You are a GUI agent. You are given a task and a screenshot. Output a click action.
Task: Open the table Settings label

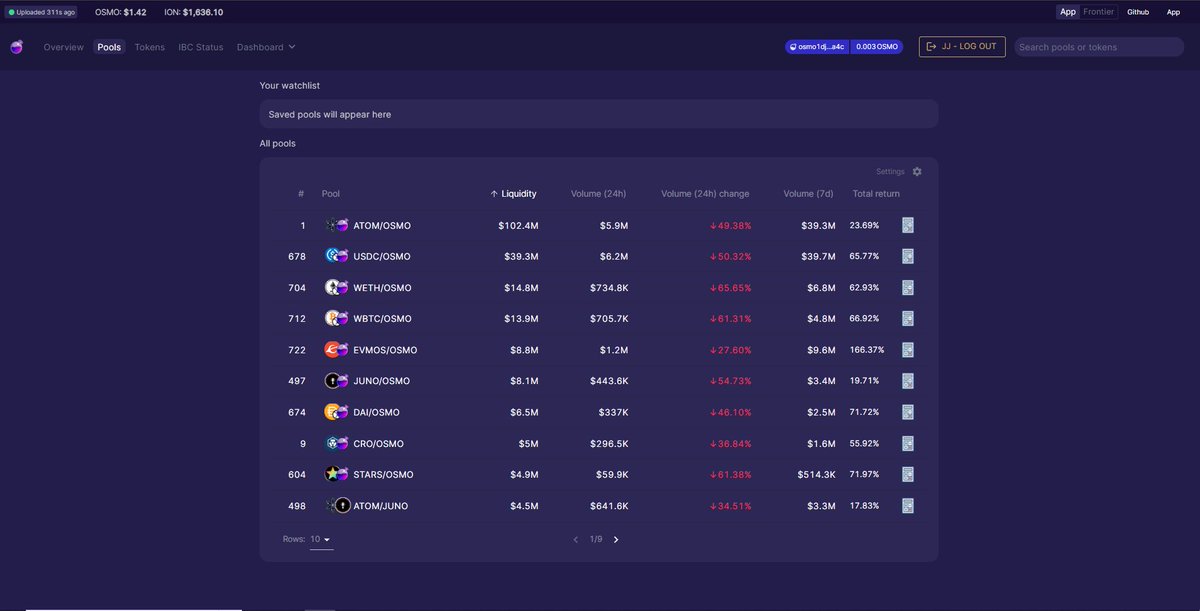[890, 172]
